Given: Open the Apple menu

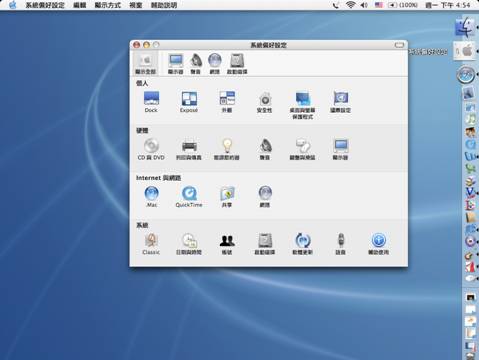Looking at the screenshot, I should click(x=13, y=5).
